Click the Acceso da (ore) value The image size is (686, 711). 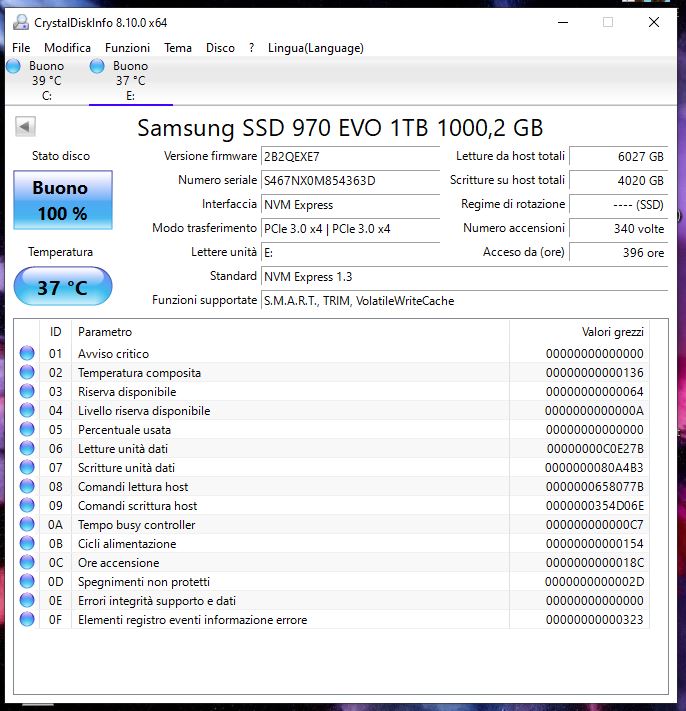coord(618,253)
